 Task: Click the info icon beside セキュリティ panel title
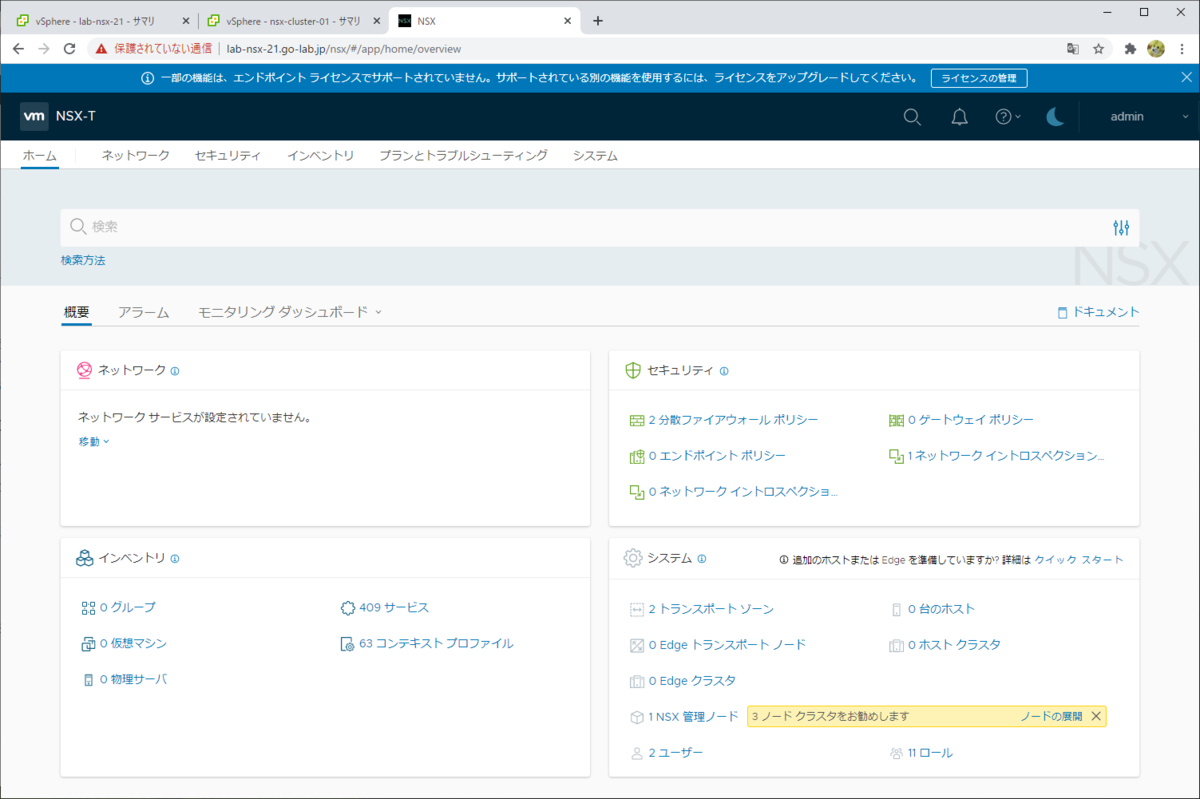[x=724, y=370]
